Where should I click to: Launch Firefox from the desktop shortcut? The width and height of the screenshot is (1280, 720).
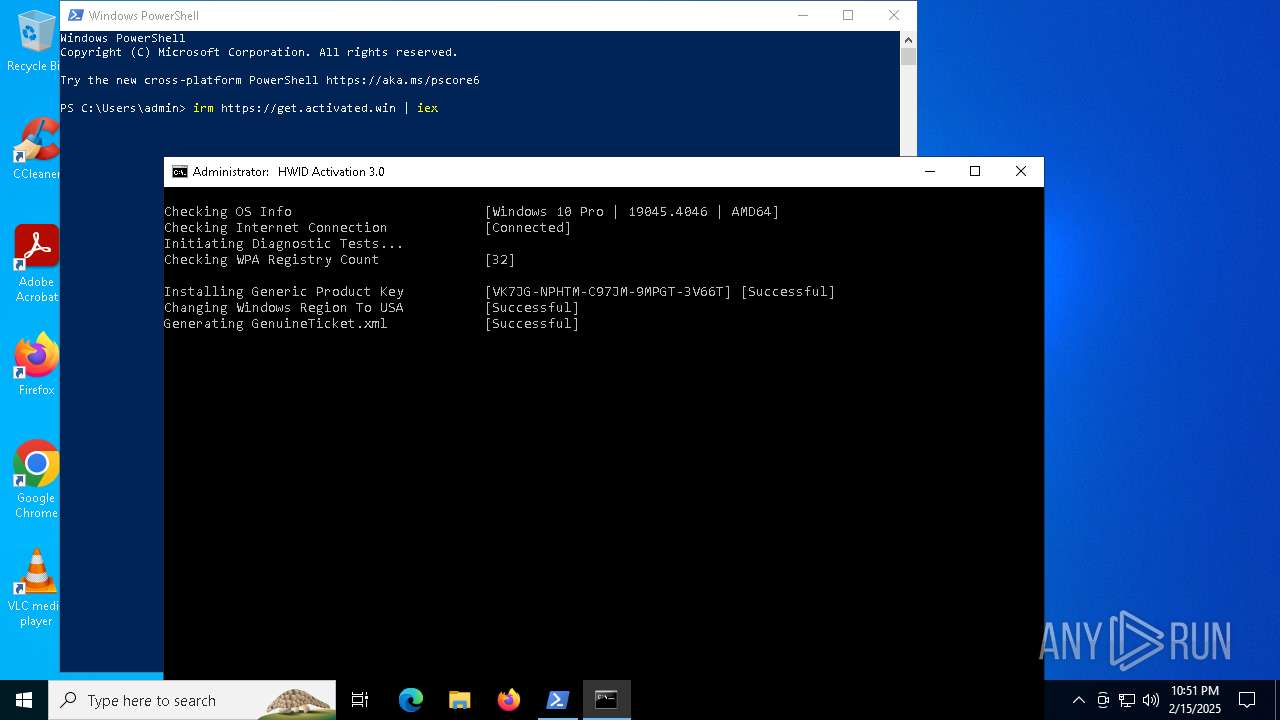36,365
